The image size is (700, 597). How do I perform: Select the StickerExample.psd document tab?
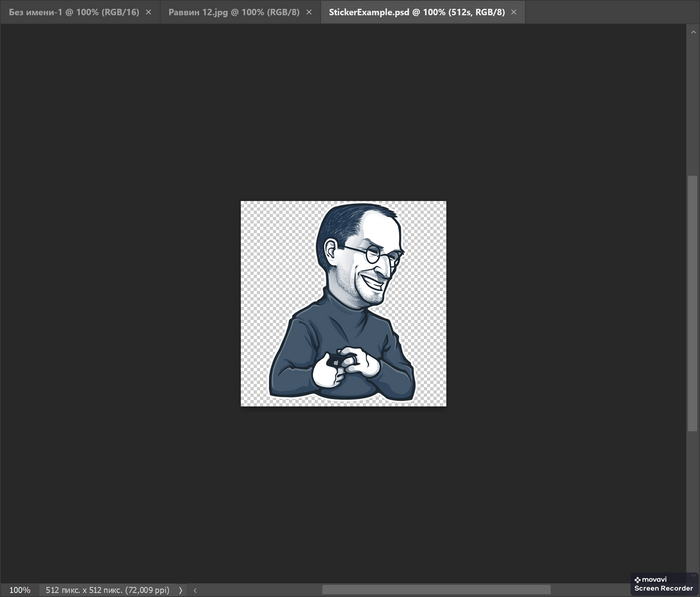click(417, 12)
